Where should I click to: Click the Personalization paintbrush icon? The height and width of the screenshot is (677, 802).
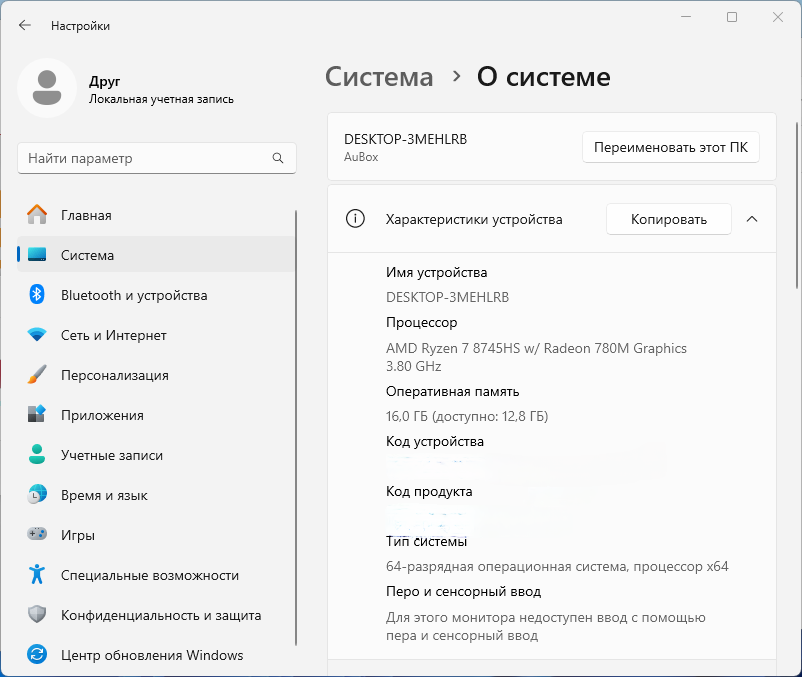37,375
